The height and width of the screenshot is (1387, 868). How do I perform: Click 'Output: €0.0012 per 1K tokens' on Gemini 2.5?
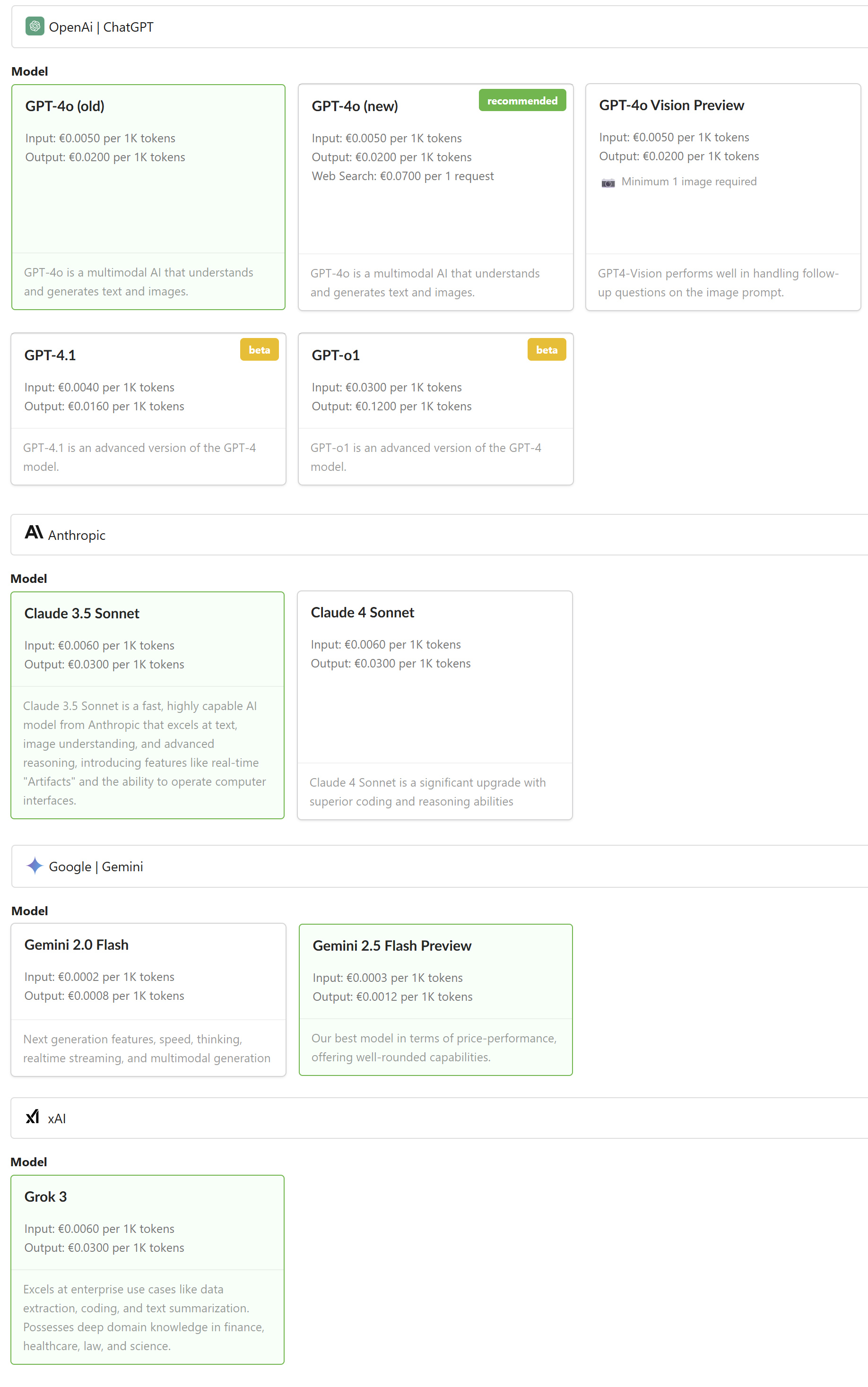393,997
